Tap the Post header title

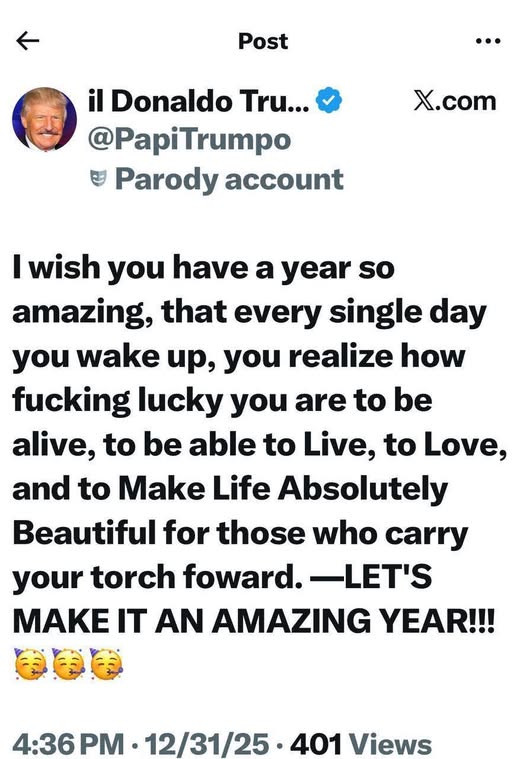coord(263,41)
